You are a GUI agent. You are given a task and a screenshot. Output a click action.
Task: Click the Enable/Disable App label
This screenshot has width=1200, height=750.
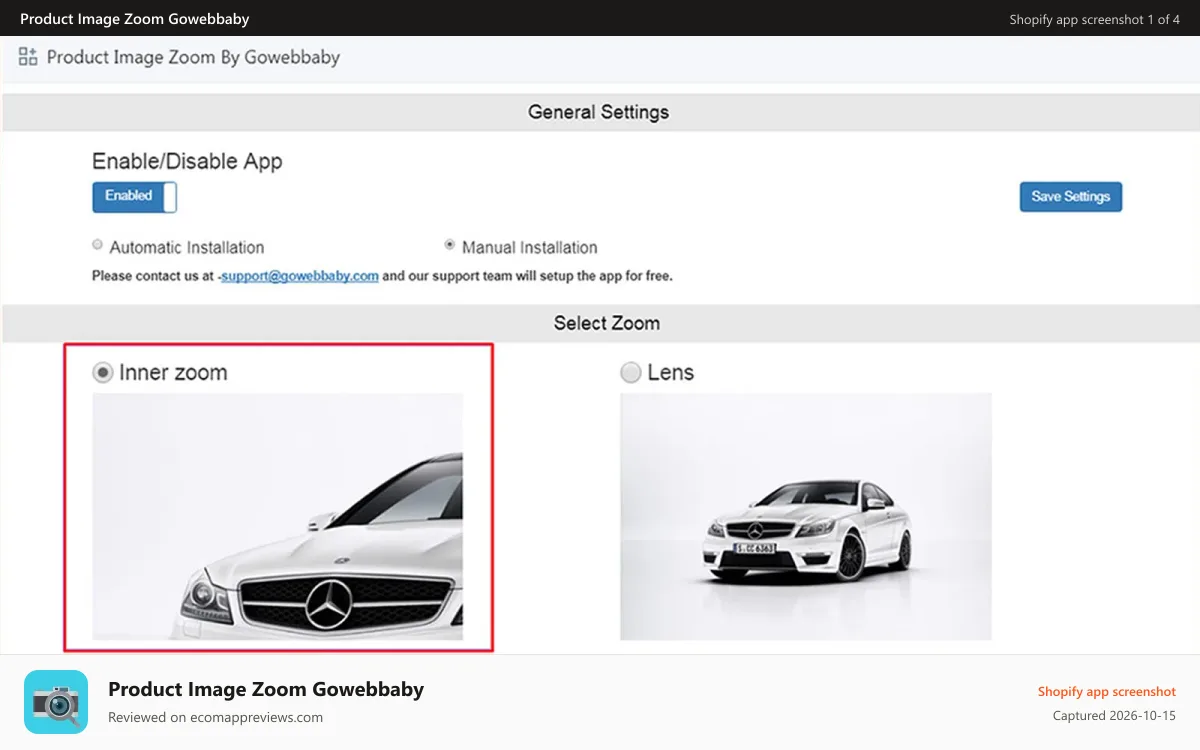187,161
